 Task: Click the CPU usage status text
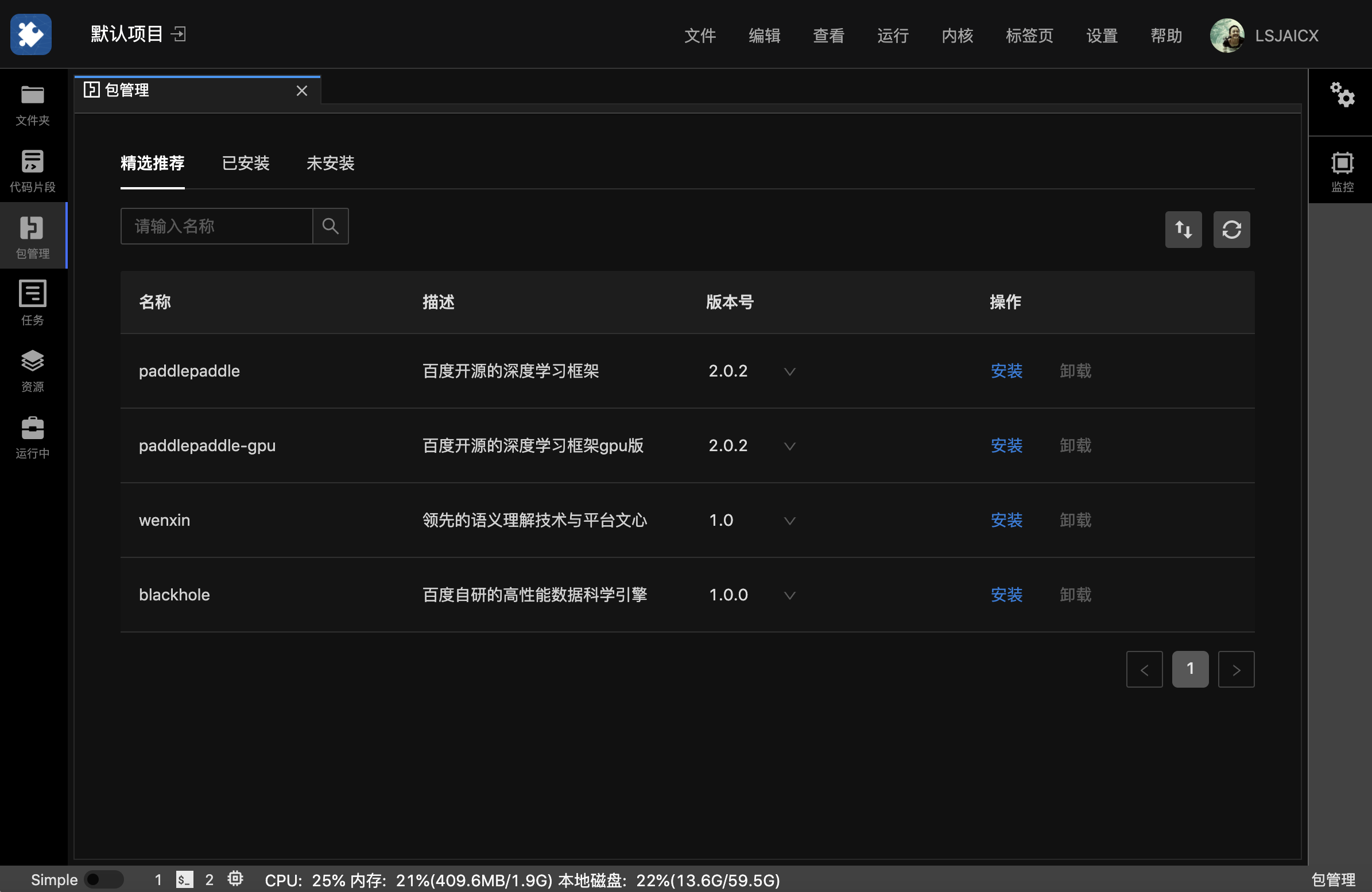point(305,881)
